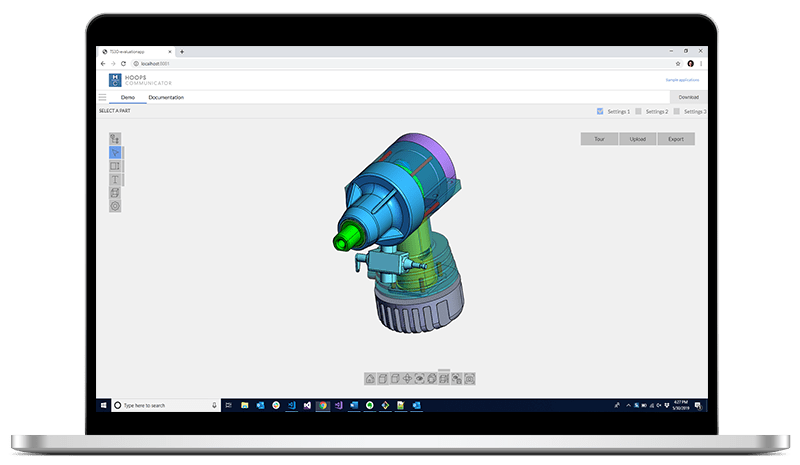Image resolution: width=800 pixels, height=465 pixels.
Task: Enable the Settings 3 checkbox
Action: click(677, 111)
